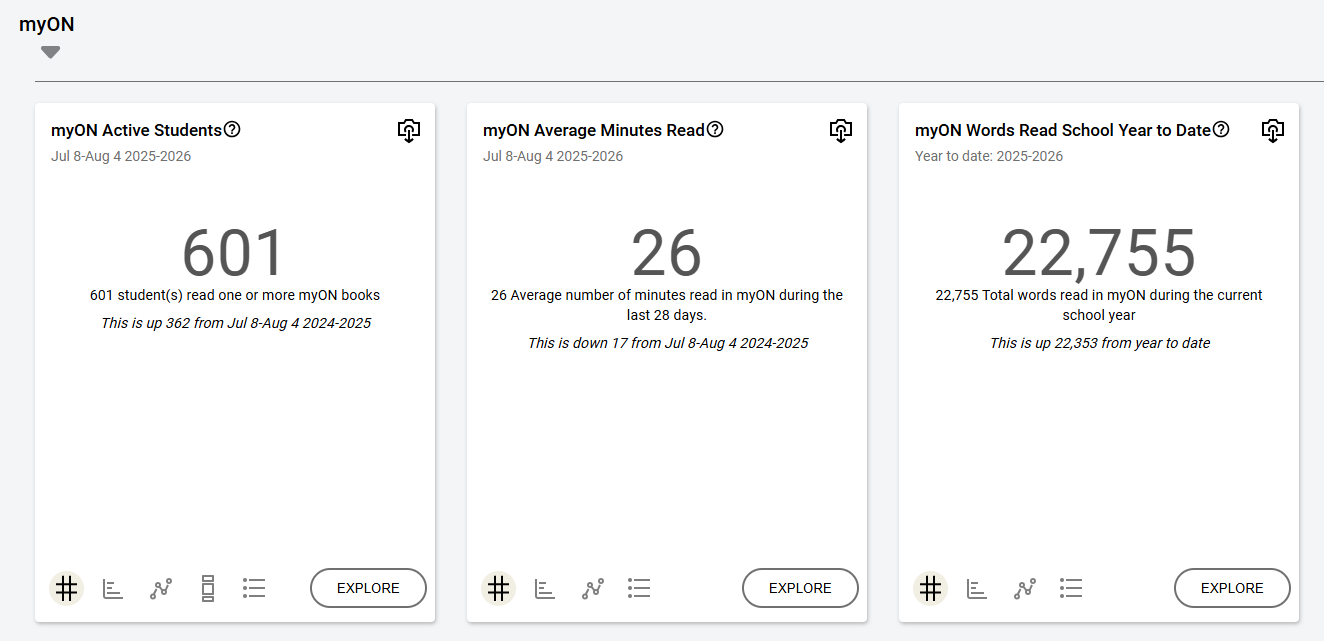Open help for myON Average Minutes Read
Image resolution: width=1324 pixels, height=641 pixels.
pyautogui.click(x=715, y=129)
